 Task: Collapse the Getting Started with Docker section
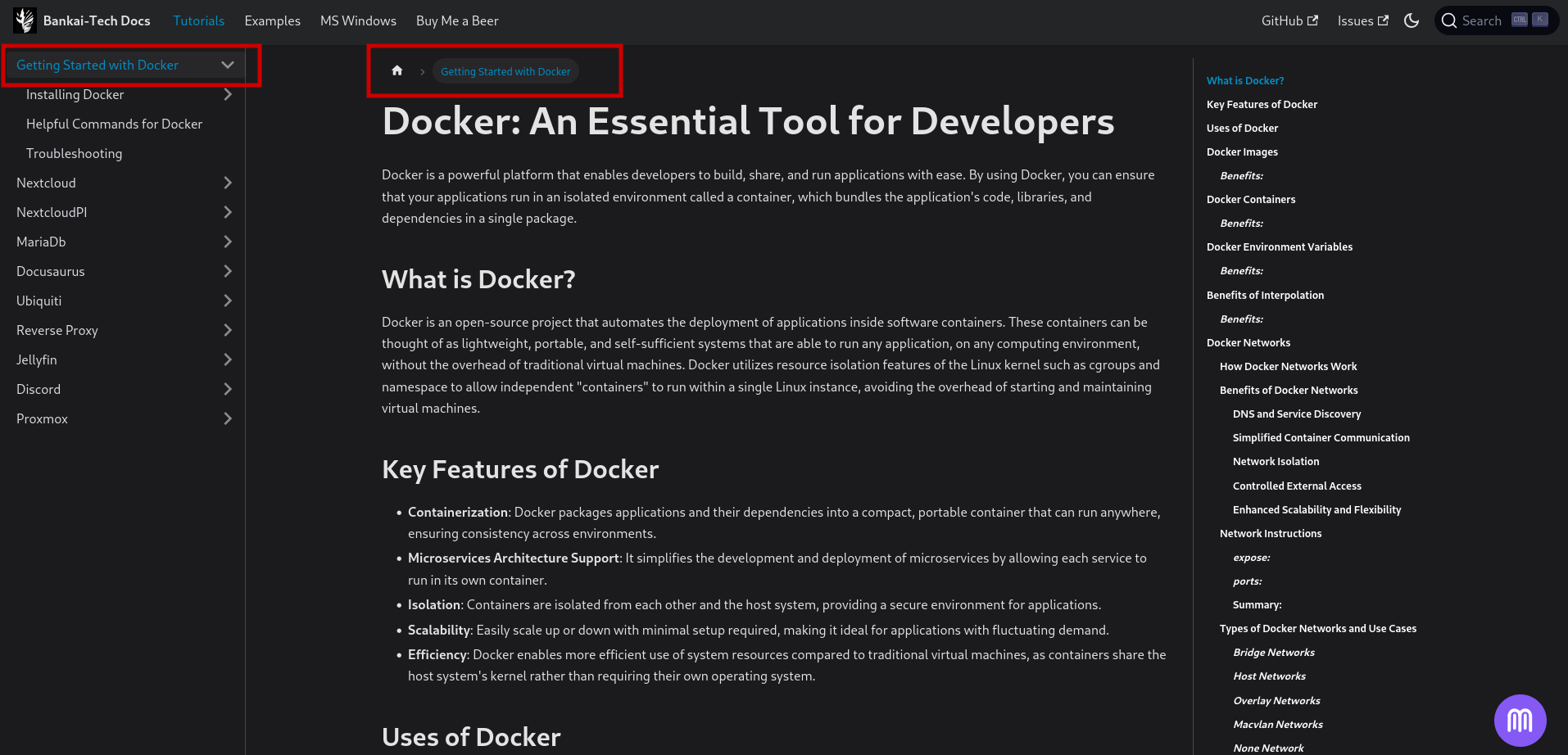point(228,65)
